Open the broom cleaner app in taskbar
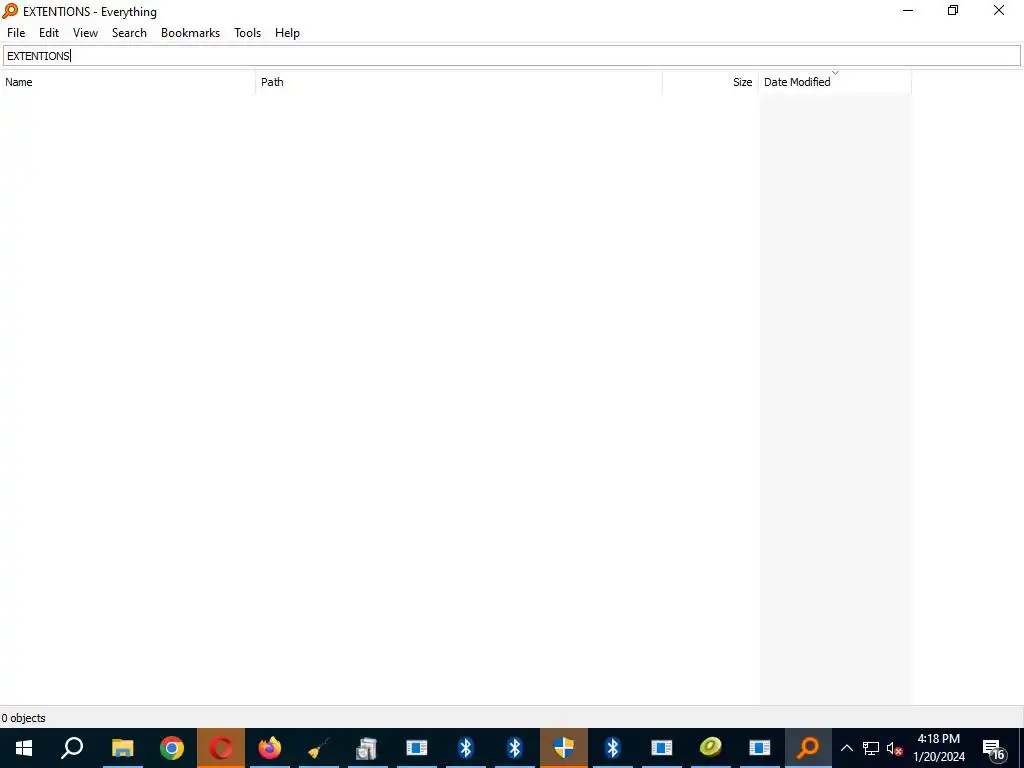Image resolution: width=1024 pixels, height=768 pixels. [319, 748]
